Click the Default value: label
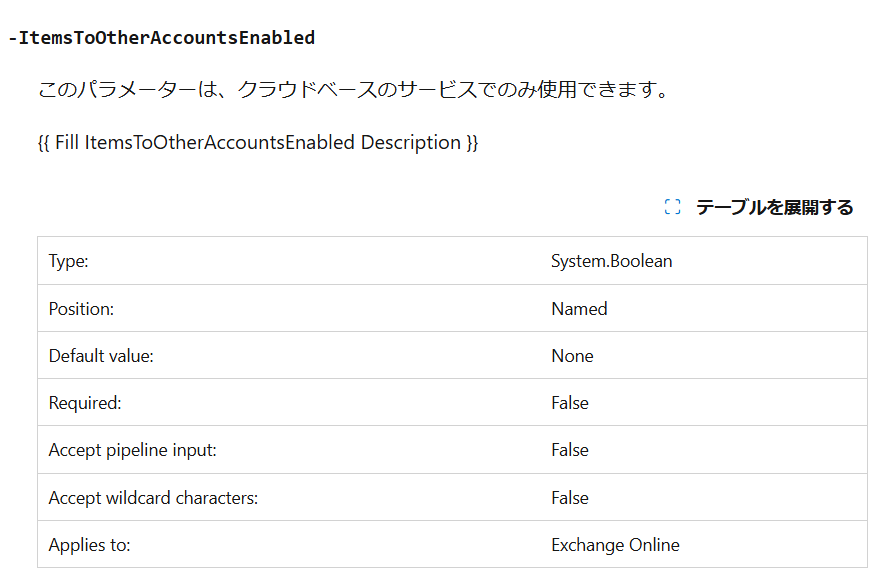Image resolution: width=884 pixels, height=587 pixels. 101,356
